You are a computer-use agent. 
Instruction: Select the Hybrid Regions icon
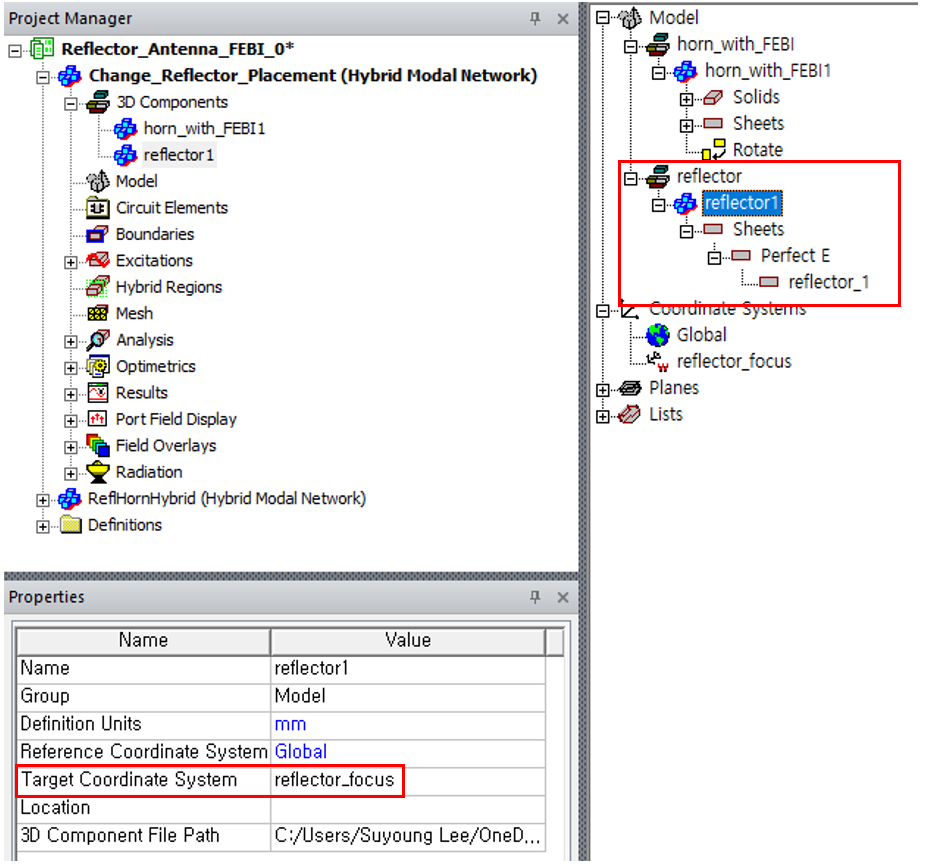click(x=98, y=288)
